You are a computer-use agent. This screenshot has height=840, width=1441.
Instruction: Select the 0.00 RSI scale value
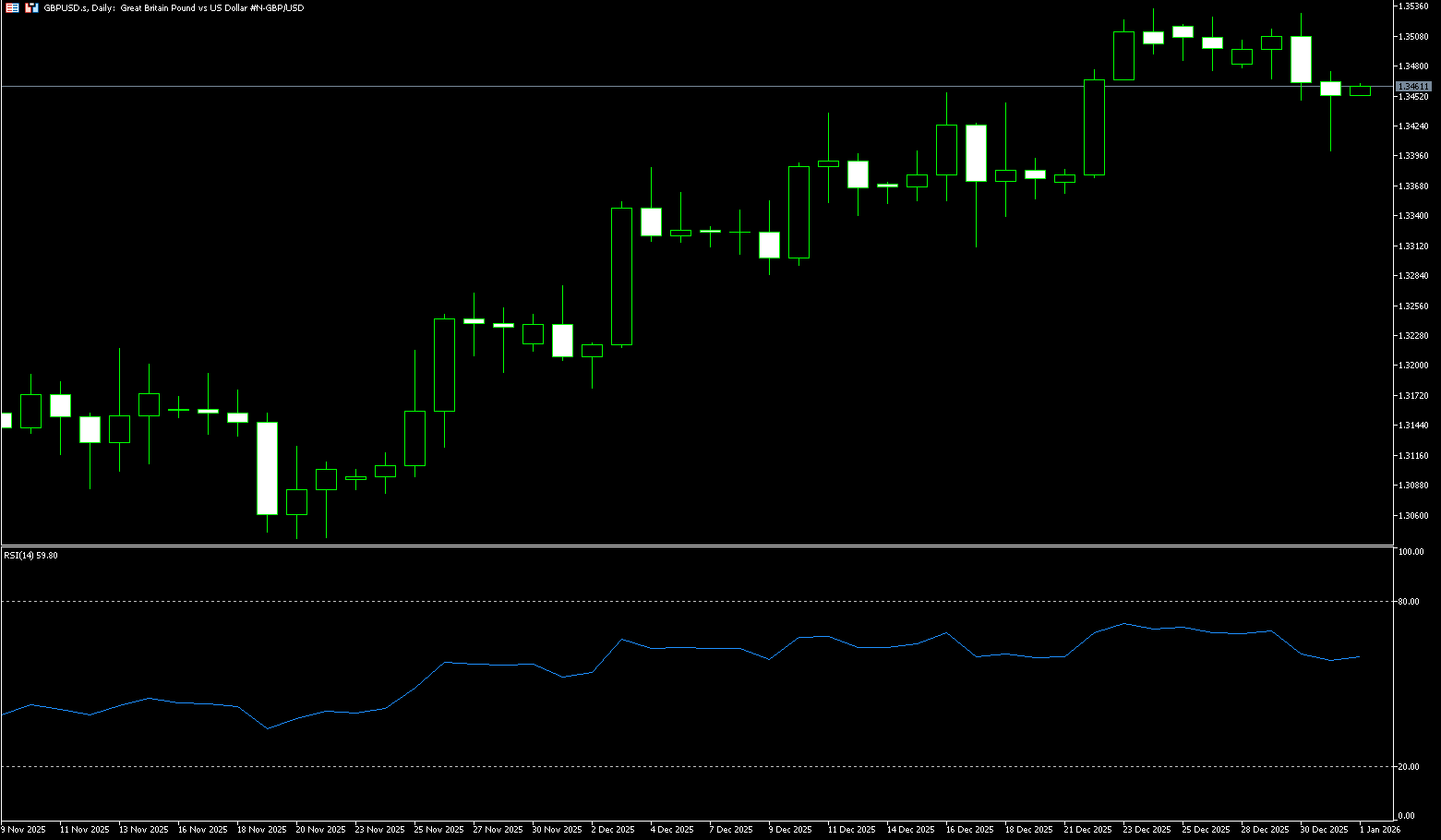[x=1406, y=816]
